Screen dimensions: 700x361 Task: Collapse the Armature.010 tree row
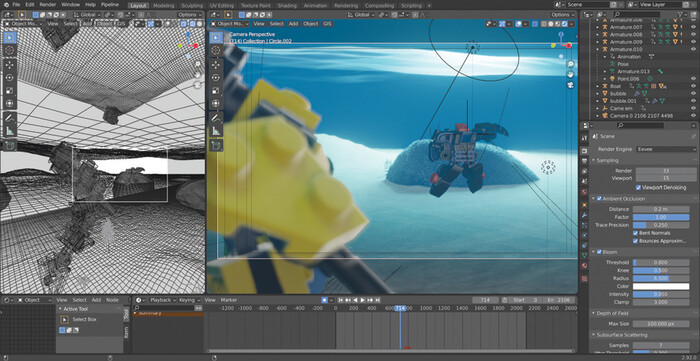tap(598, 49)
